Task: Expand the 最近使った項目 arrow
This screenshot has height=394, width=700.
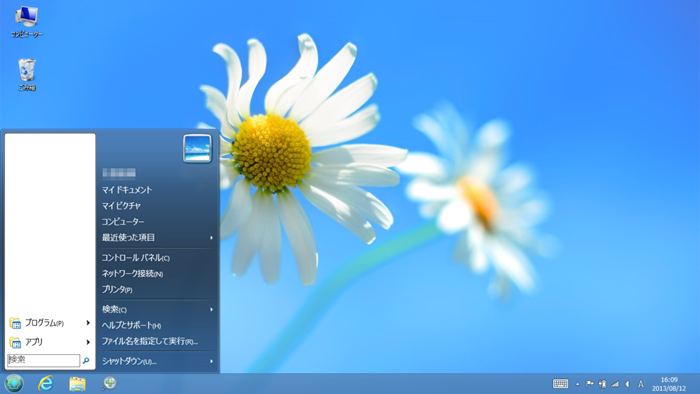Action: tap(212, 238)
